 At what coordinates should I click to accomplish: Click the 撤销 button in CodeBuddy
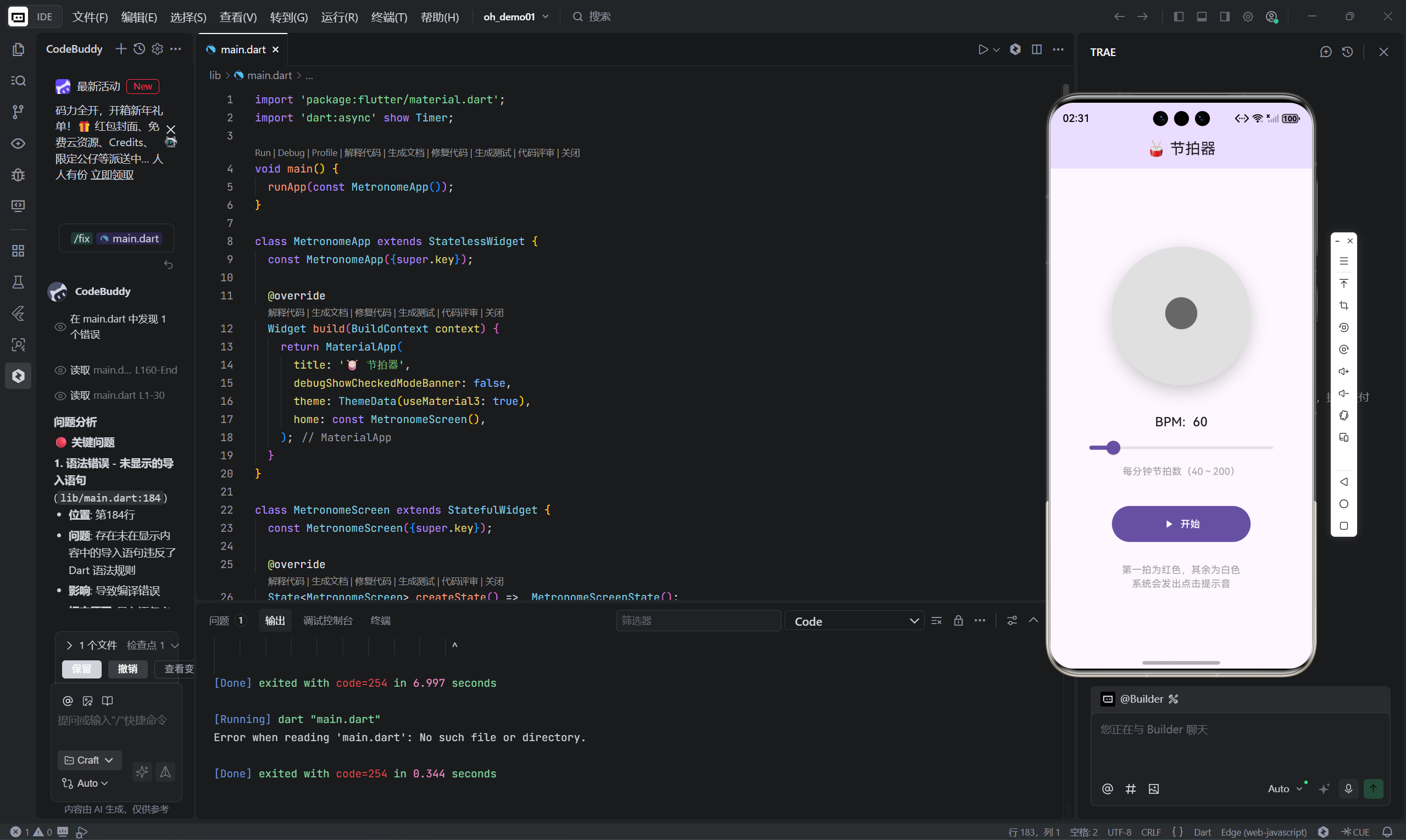coord(127,669)
